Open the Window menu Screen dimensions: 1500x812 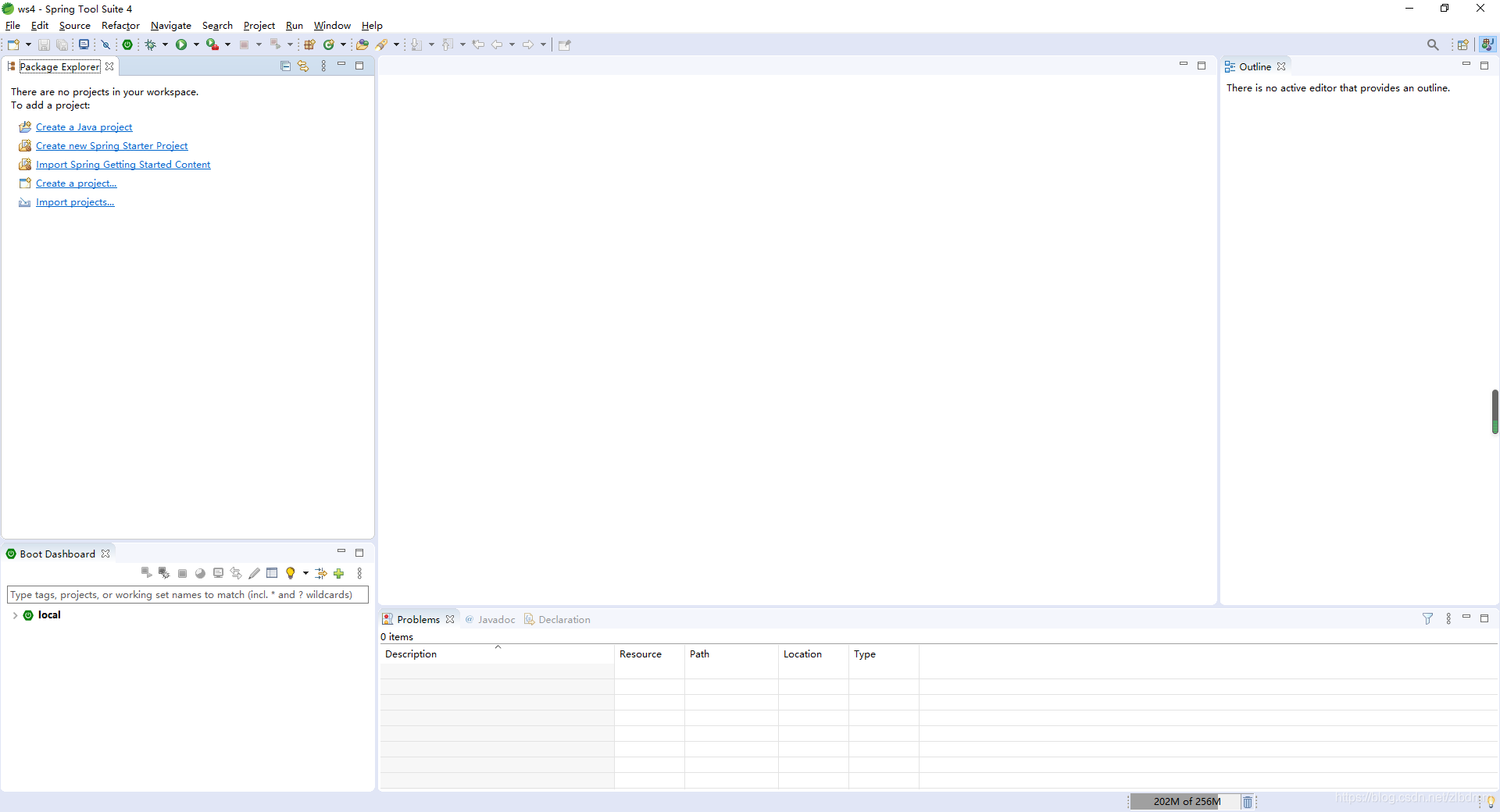[x=332, y=26]
